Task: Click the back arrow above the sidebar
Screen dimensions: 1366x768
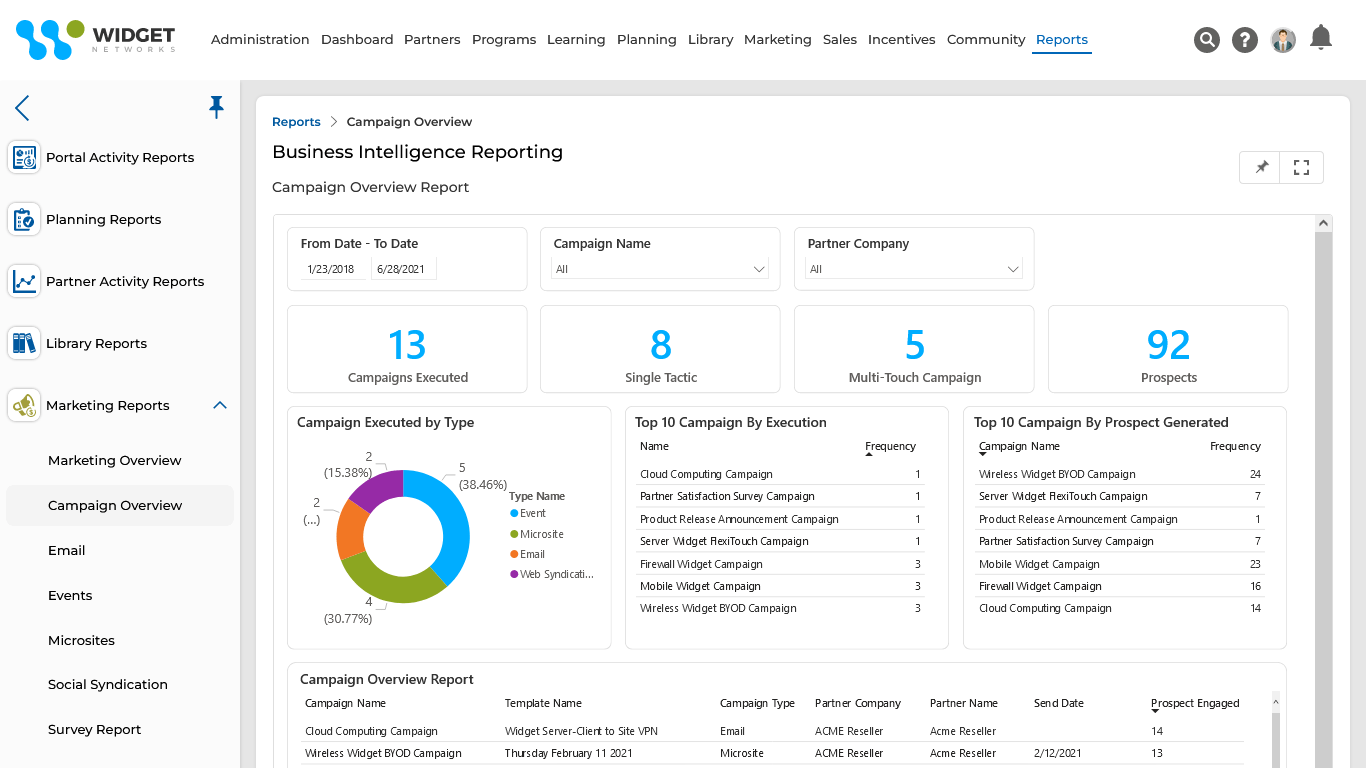Action: click(x=22, y=107)
